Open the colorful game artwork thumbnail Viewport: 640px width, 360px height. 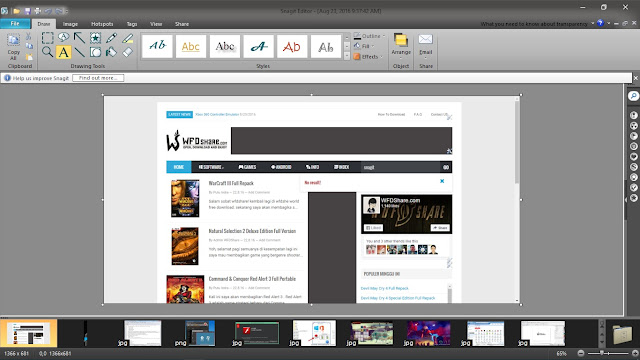[x=429, y=333]
